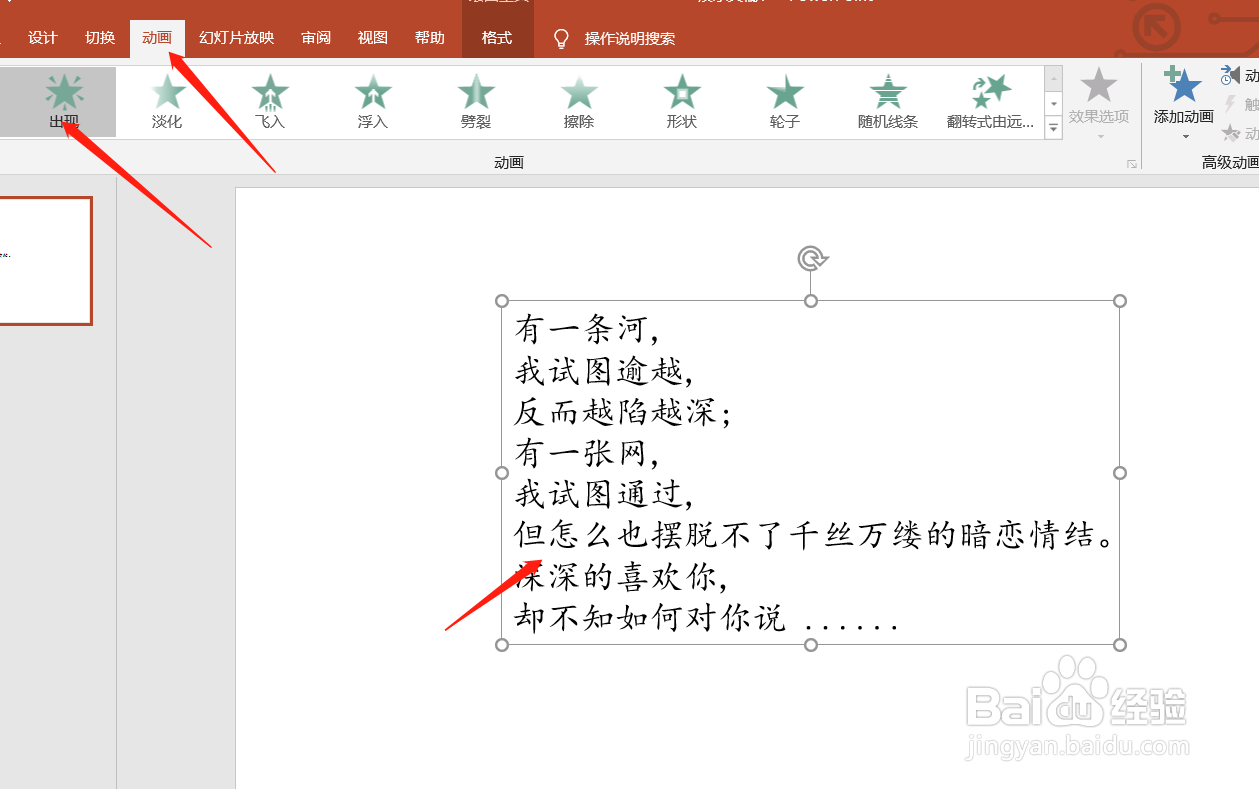Click the line "我试图通过,"
This screenshot has height=789, width=1259.
click(x=604, y=494)
